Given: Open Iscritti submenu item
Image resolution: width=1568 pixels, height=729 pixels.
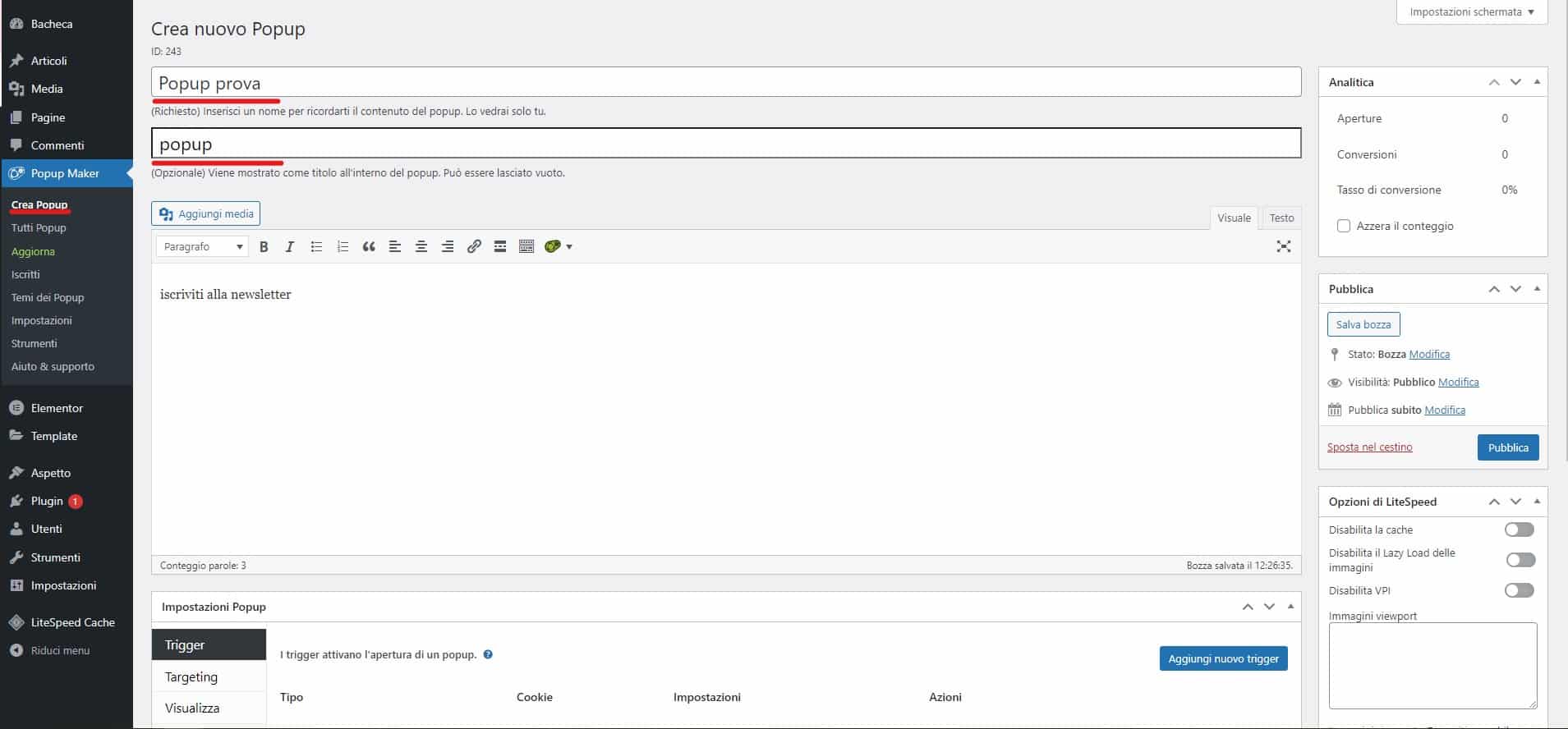Looking at the screenshot, I should 25,274.
